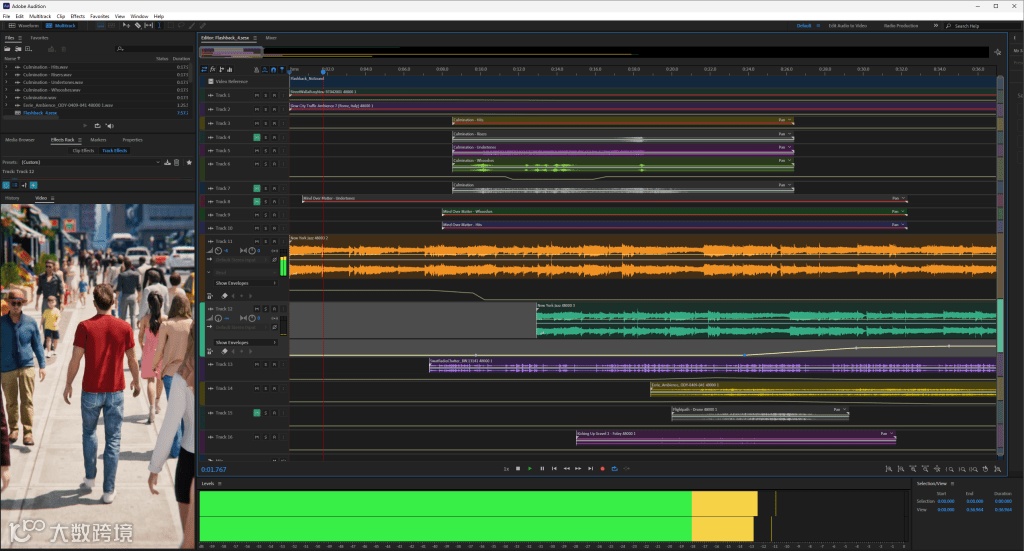The image size is (1024, 551).
Task: Expand Culmination - Hits.wav in Files list
Action: click(x=7, y=66)
